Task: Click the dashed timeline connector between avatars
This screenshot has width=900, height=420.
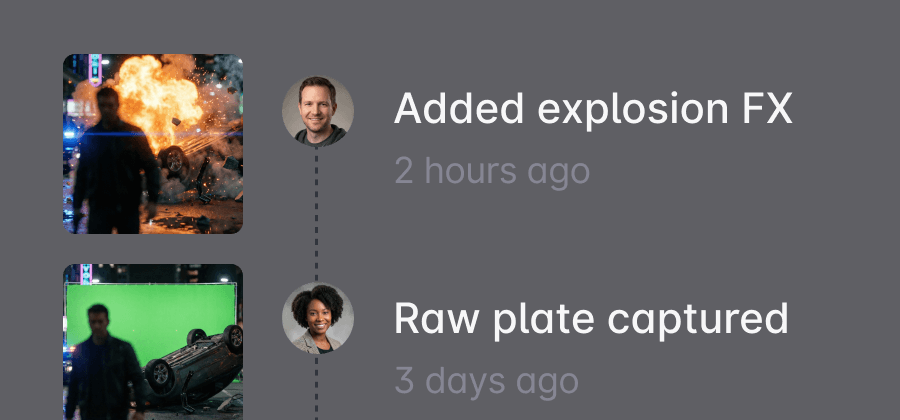Action: [317, 214]
